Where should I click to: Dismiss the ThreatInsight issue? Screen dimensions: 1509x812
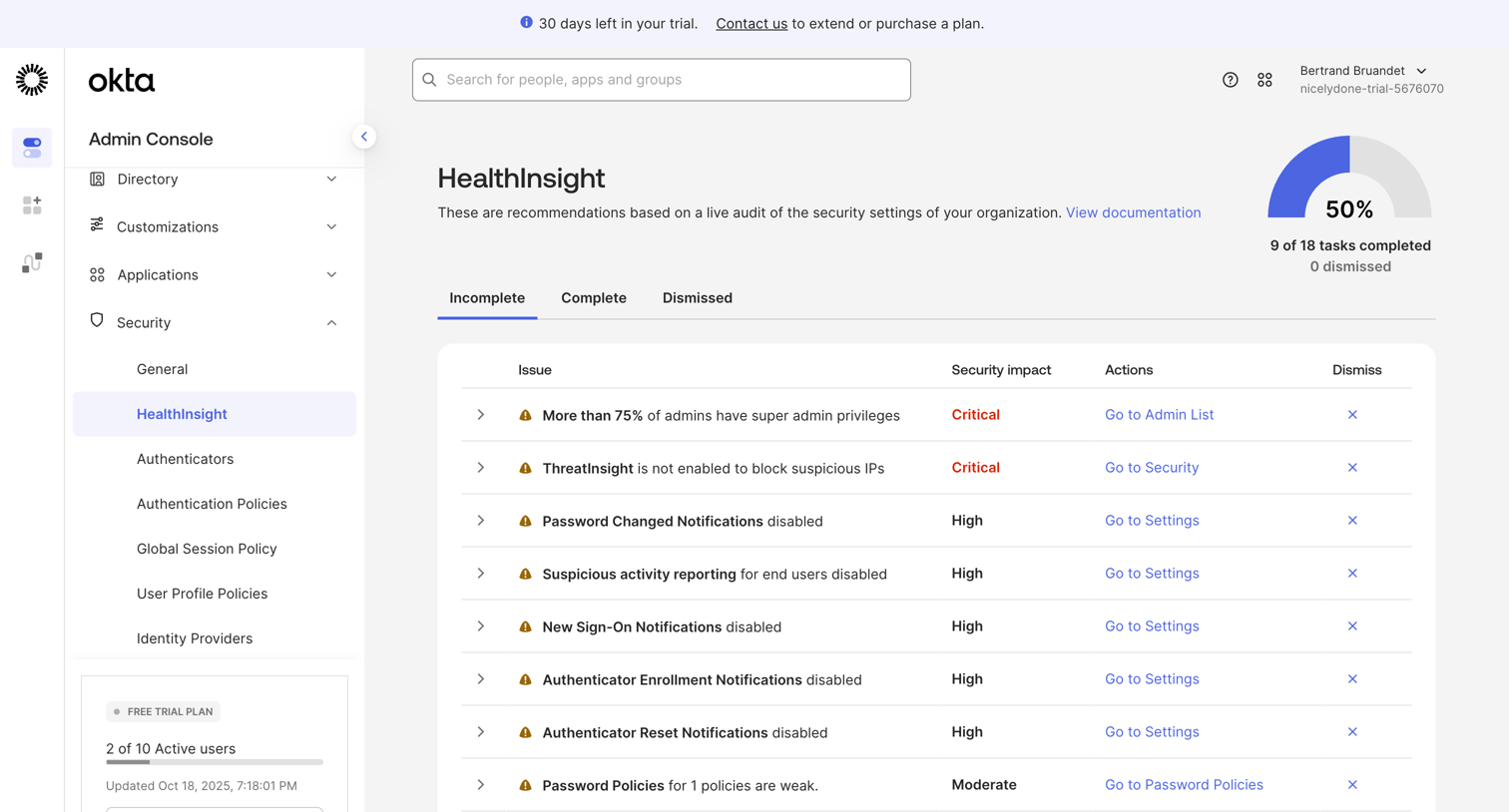click(x=1352, y=468)
